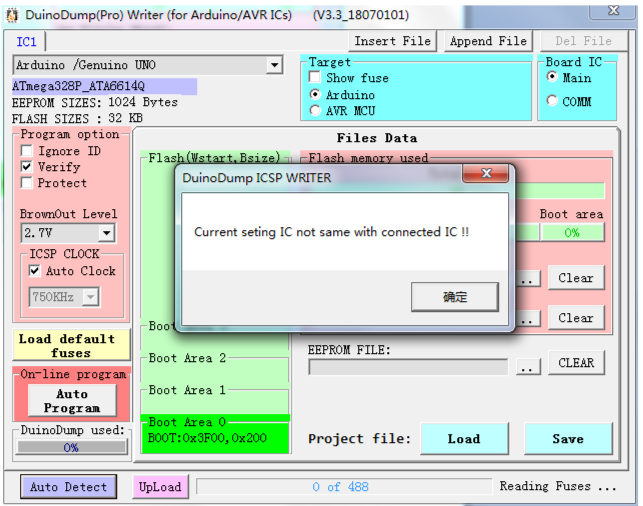This screenshot has width=643, height=506.
Task: Close the DuinoDump ICSP WRITER dialog
Action: click(x=486, y=173)
